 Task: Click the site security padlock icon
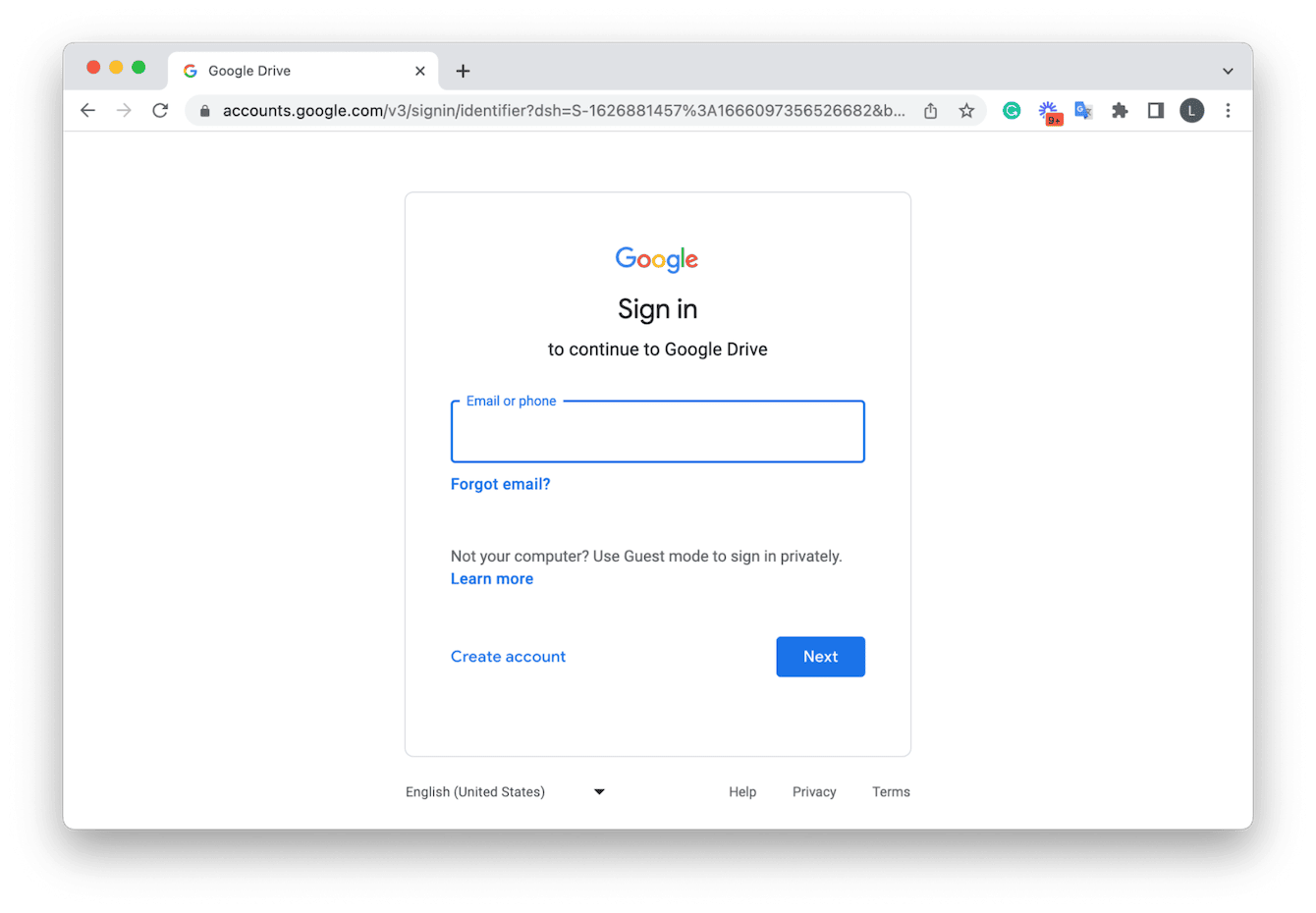click(x=204, y=110)
